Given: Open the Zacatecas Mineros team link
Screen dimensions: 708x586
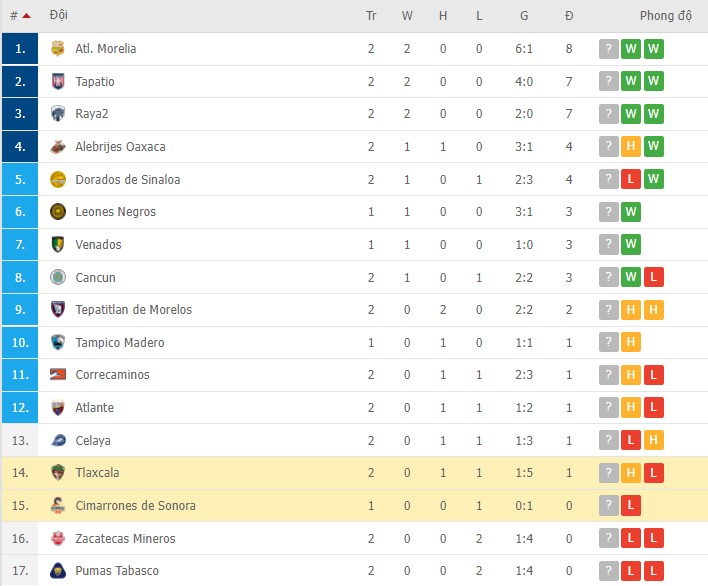Looking at the screenshot, I should tap(125, 539).
